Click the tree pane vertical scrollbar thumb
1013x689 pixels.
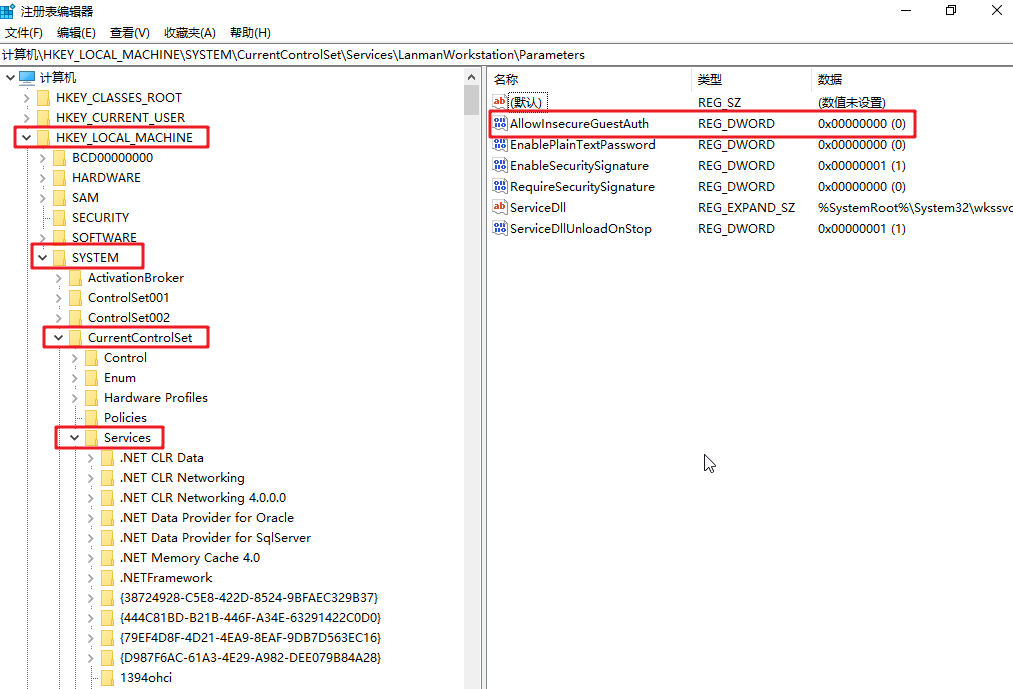(x=471, y=100)
